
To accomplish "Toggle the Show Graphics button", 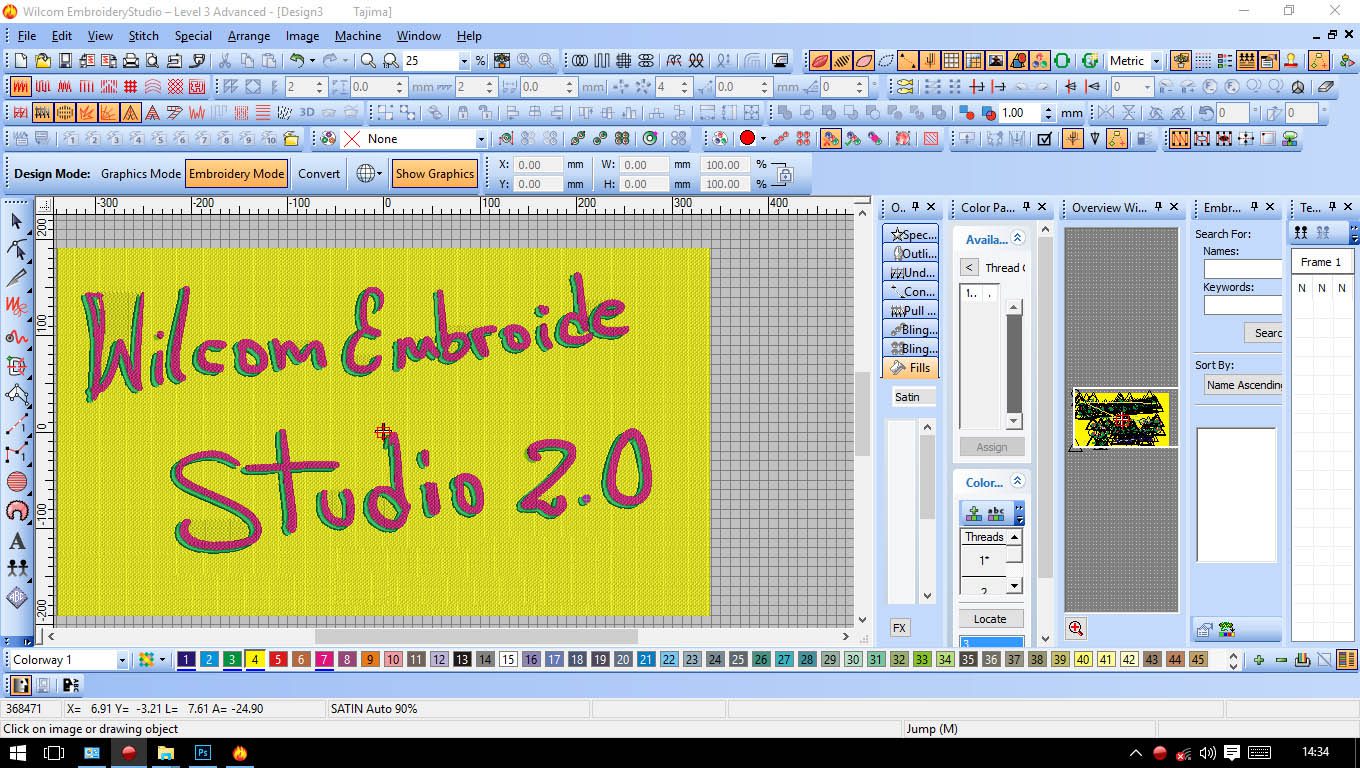I will (434, 173).
